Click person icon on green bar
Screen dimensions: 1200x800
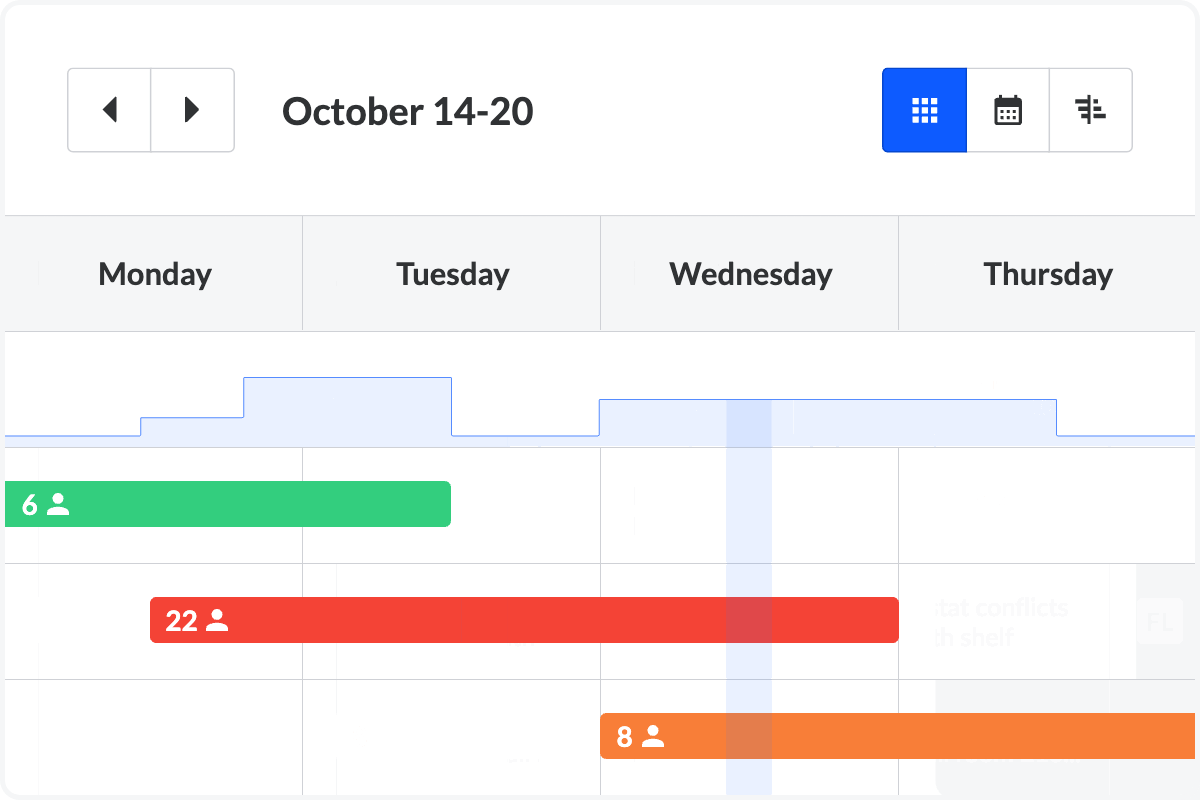point(59,505)
